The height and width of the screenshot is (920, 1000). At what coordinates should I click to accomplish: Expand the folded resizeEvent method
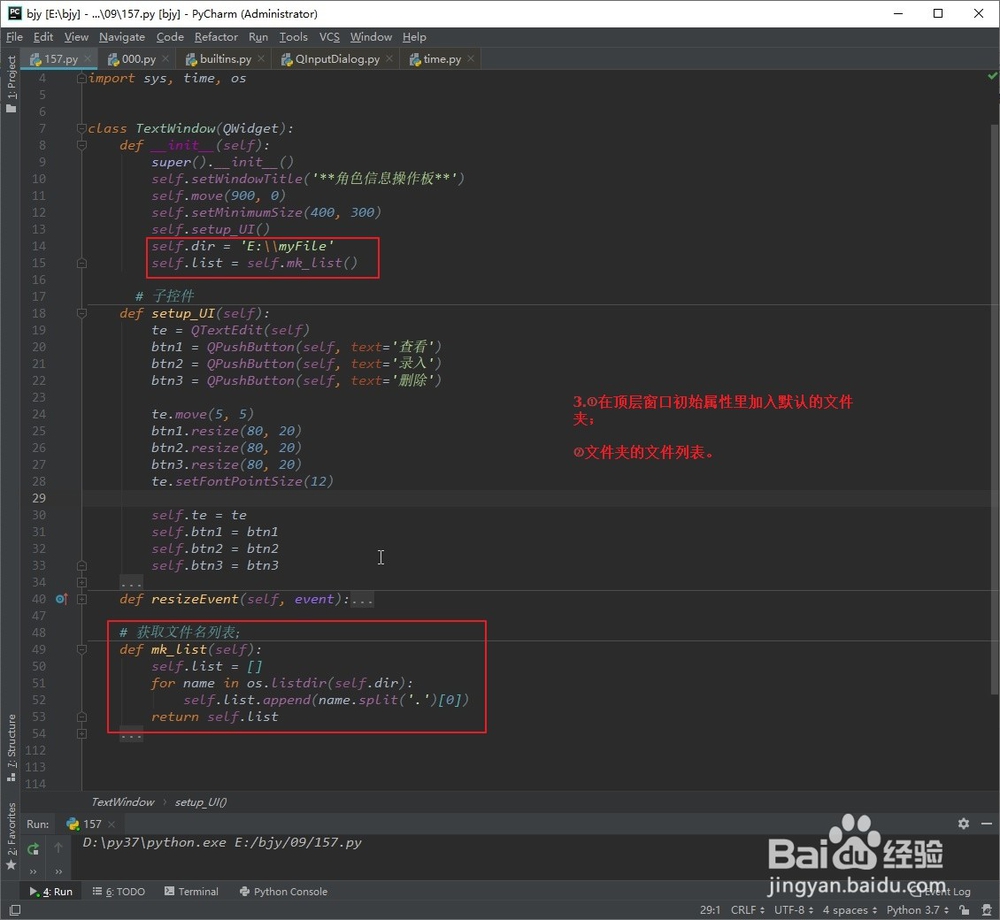82,599
